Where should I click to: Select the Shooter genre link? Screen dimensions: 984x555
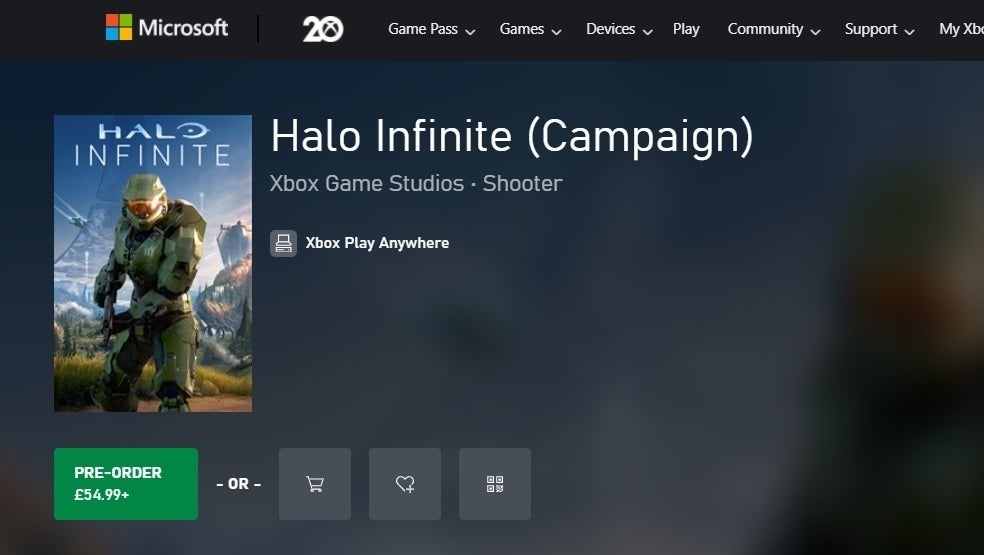[522, 184]
